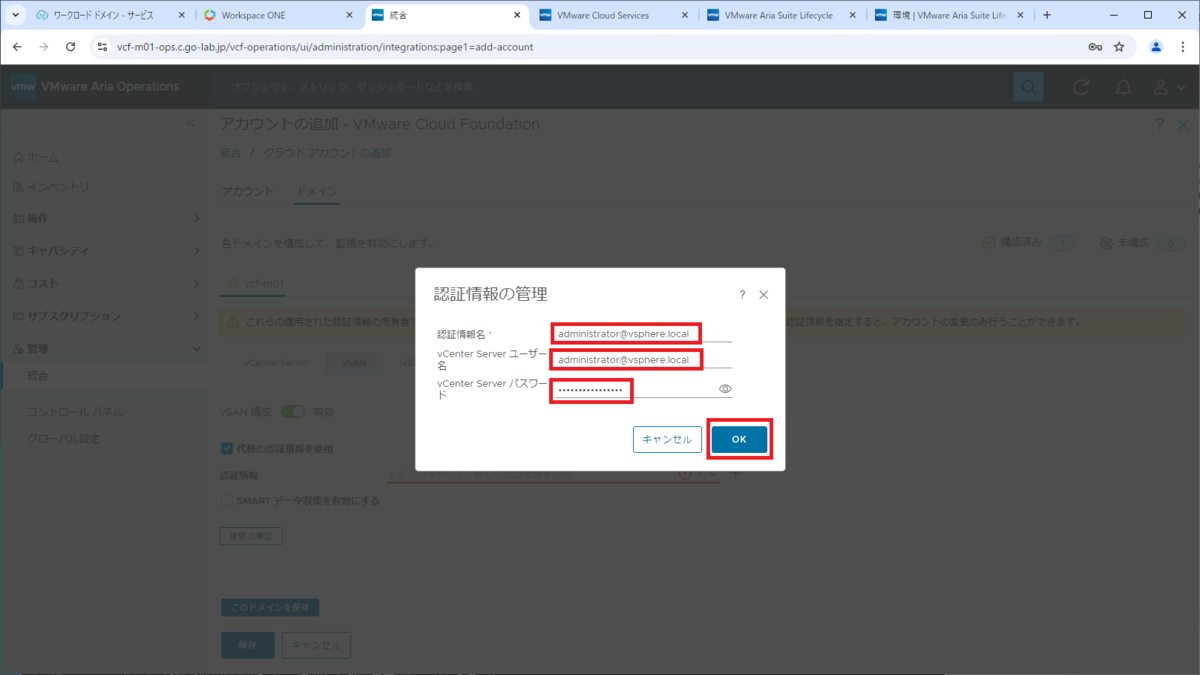This screenshot has height=675, width=1200.
Task: Collapse the left navigation with double chevron
Action: point(192,122)
